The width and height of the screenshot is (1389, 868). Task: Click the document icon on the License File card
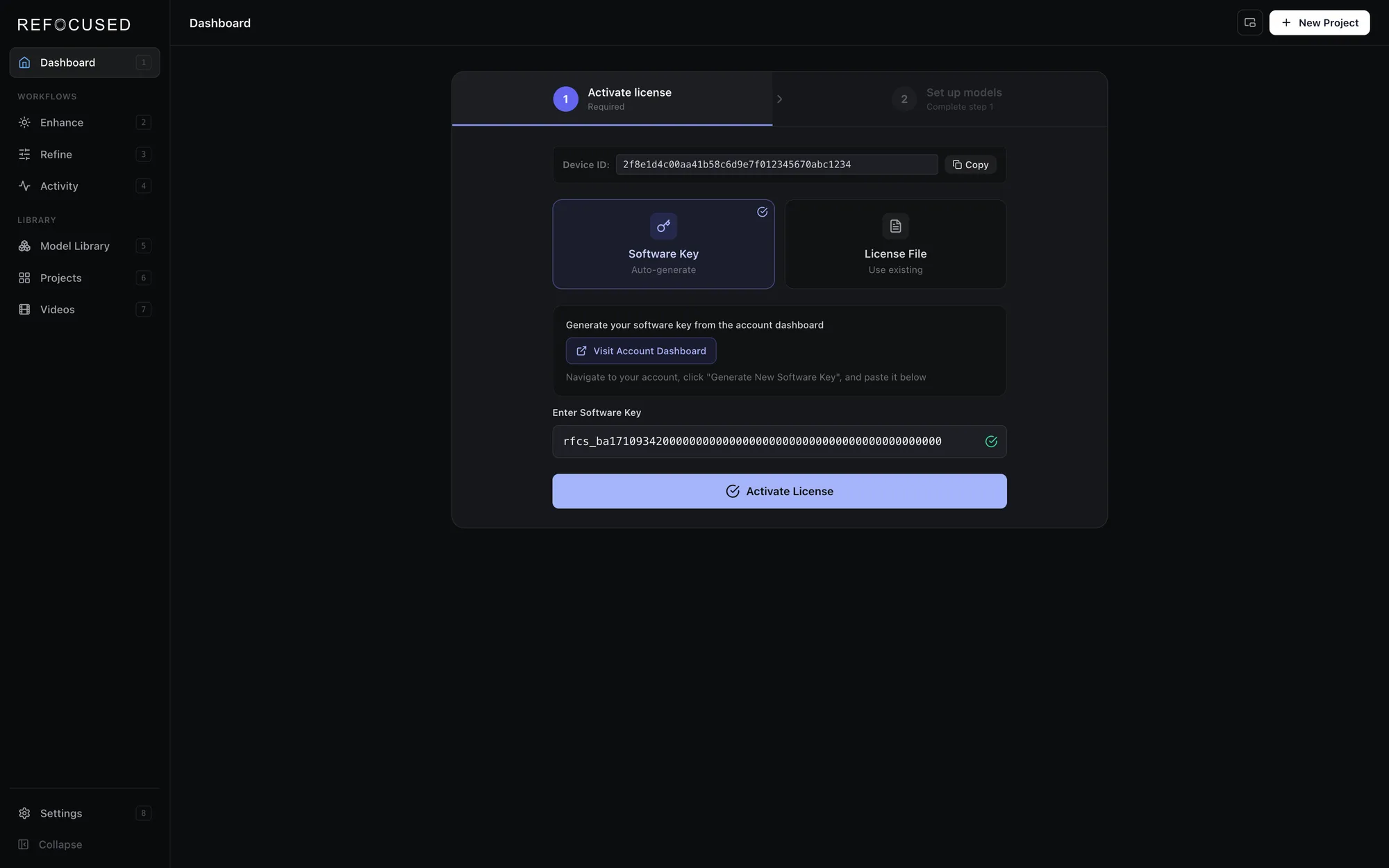click(895, 226)
